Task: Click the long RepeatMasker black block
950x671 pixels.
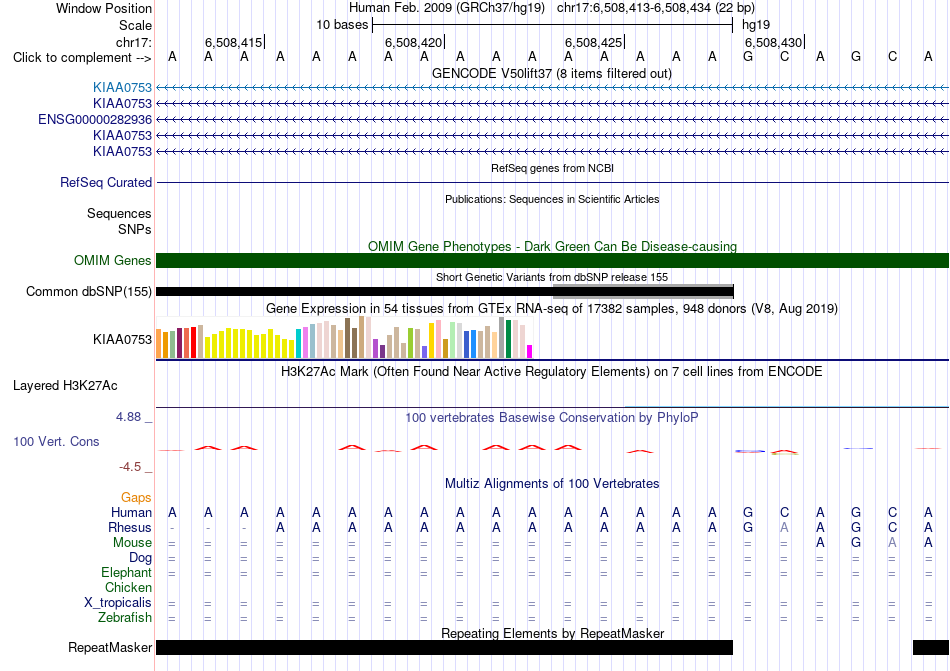Action: pos(445,647)
